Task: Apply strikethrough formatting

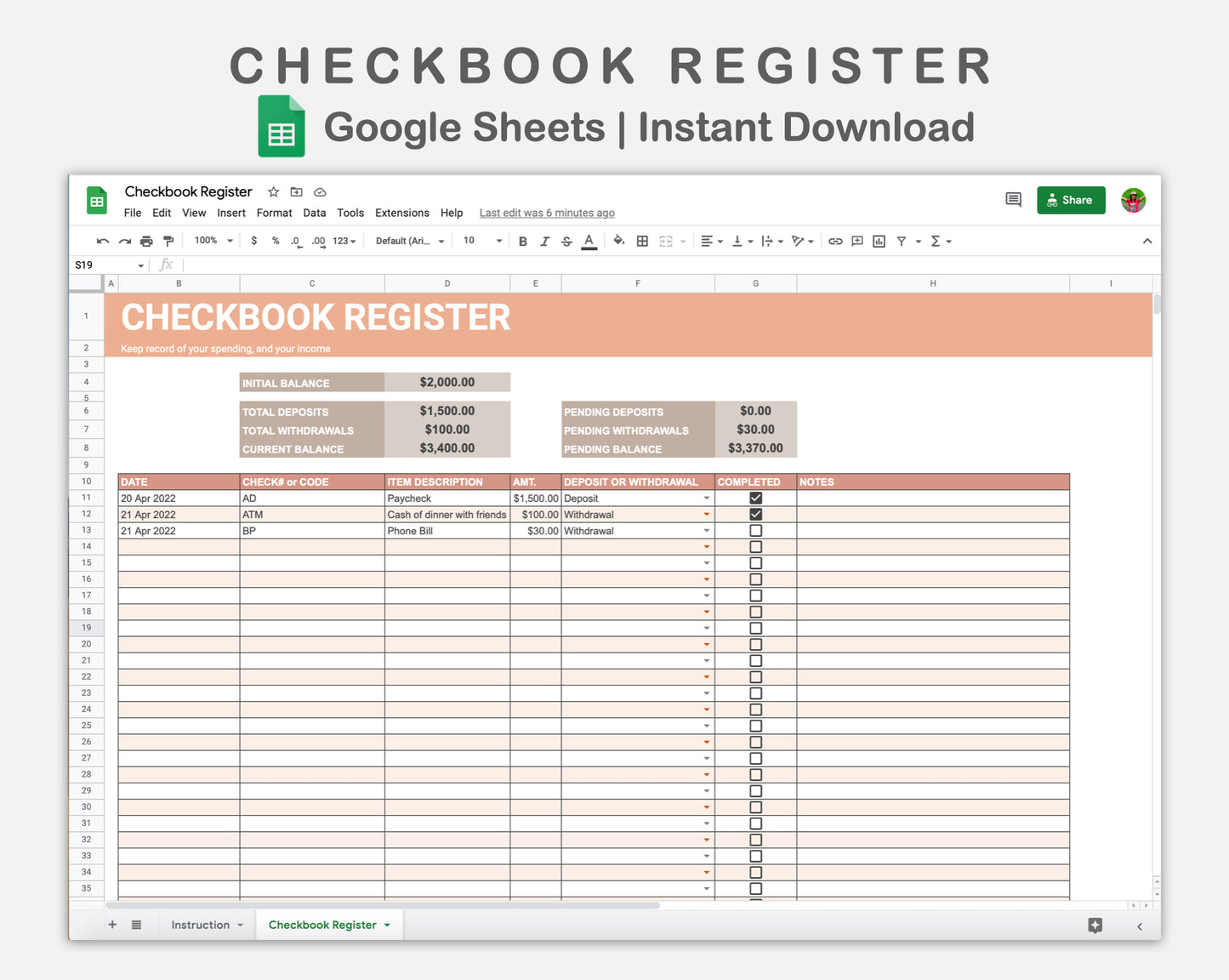Action: pos(566,242)
